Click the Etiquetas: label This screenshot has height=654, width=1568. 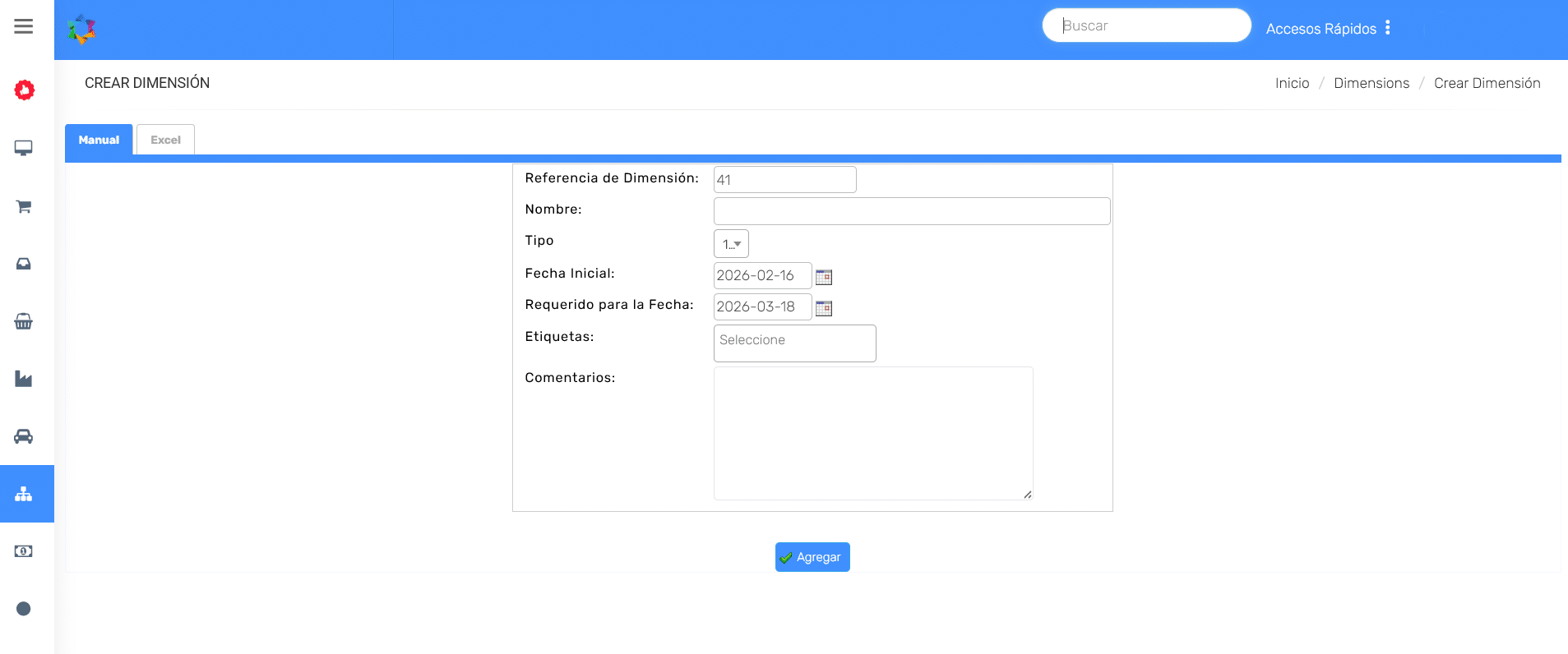(559, 337)
